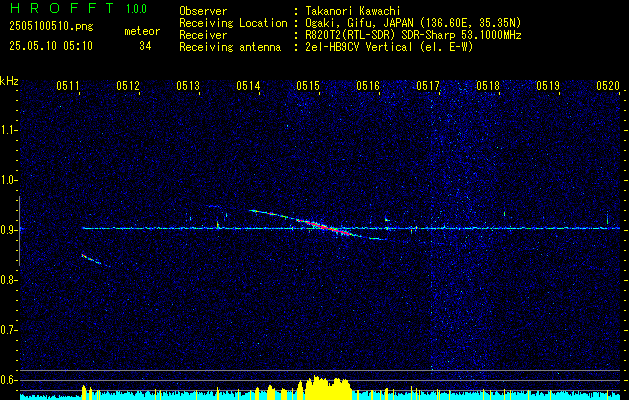
Task: Click the 0511 time marker
Action: [x=68, y=85]
